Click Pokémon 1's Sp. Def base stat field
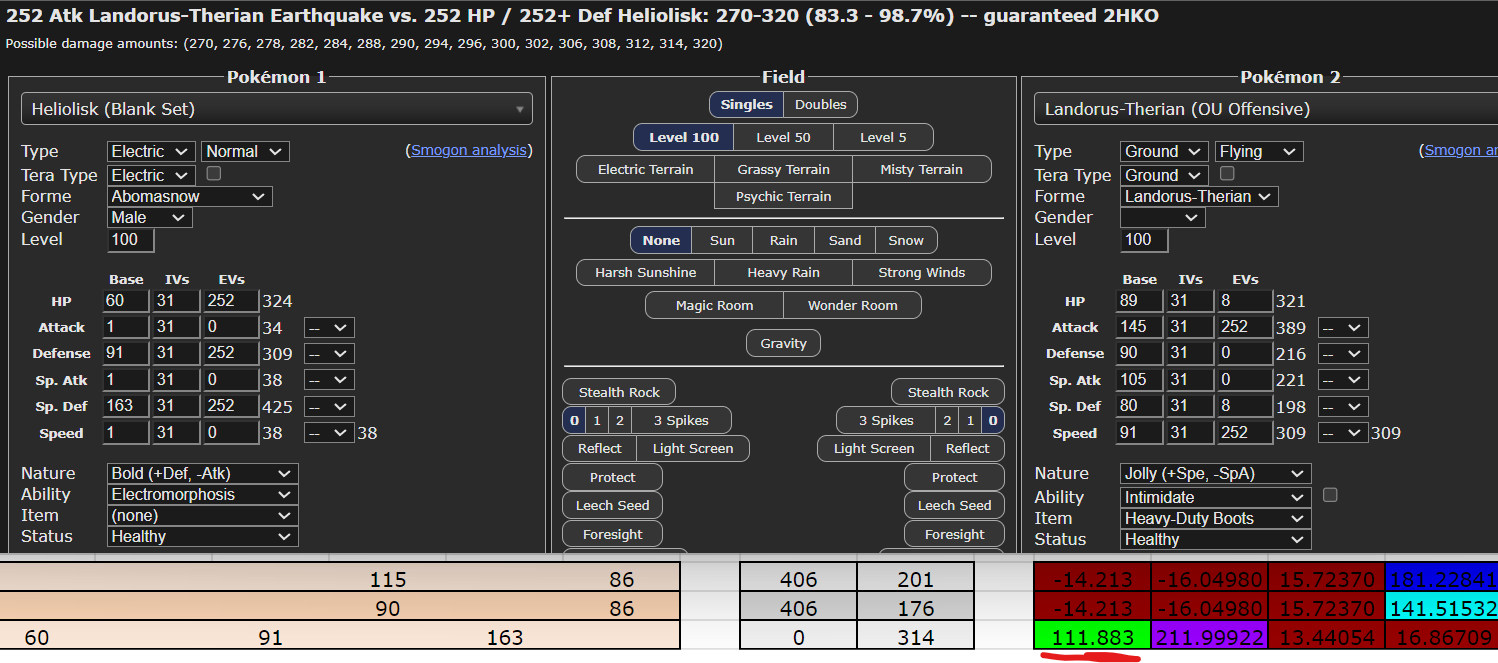 click(x=126, y=406)
